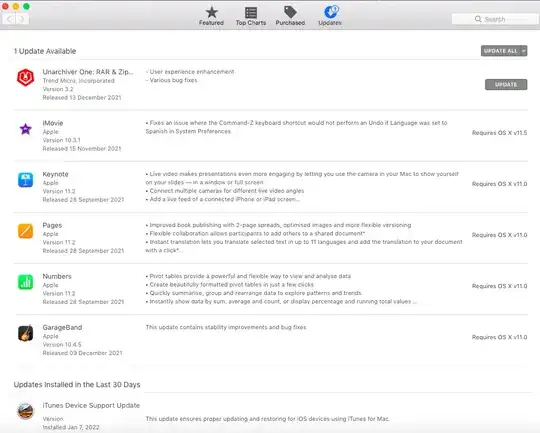Click Trend Micro, Incorporated developer name
The height and width of the screenshot is (433, 540).
(x=79, y=81)
